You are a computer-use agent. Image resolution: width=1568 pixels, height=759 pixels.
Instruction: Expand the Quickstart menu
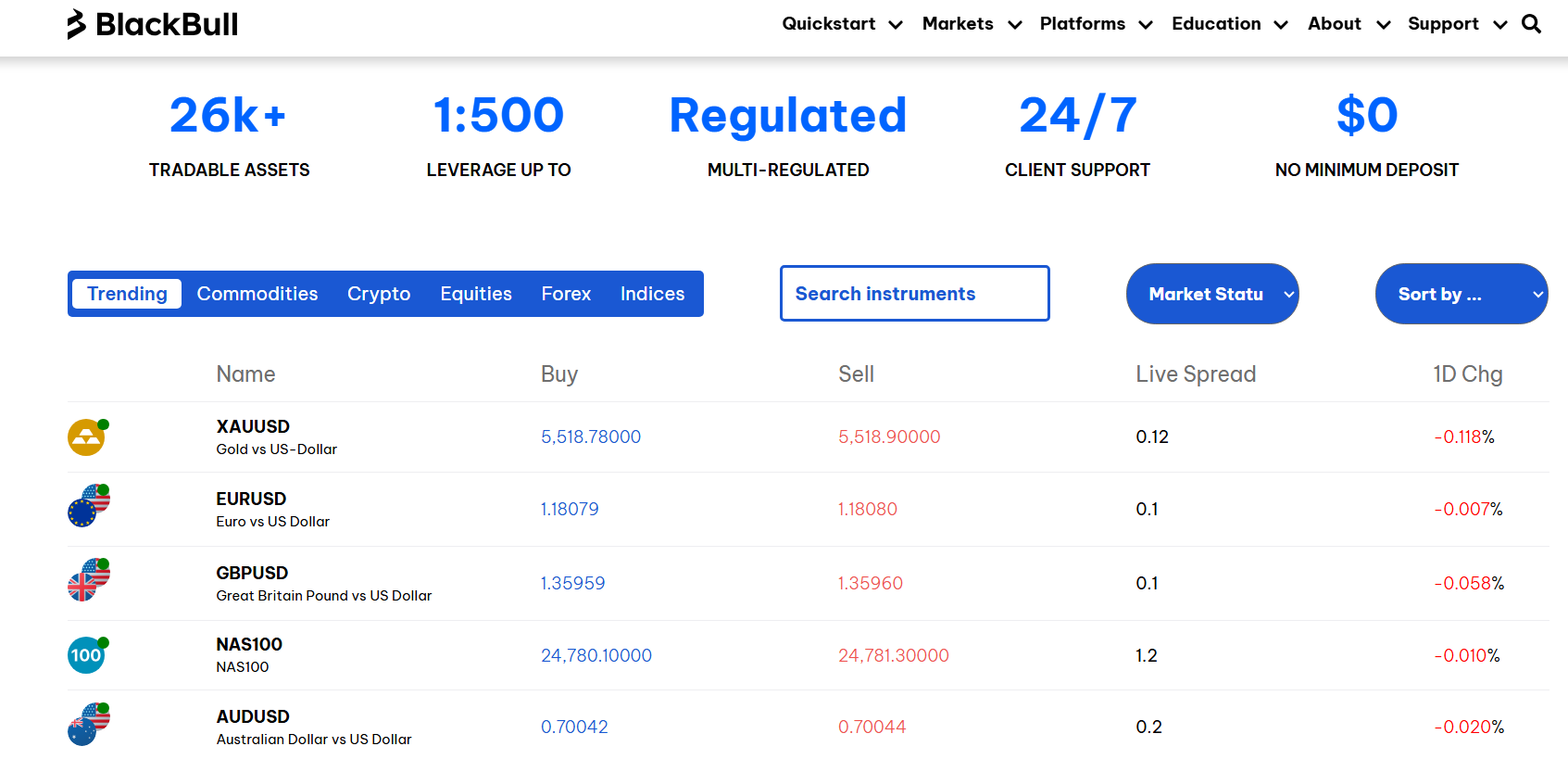[x=842, y=24]
